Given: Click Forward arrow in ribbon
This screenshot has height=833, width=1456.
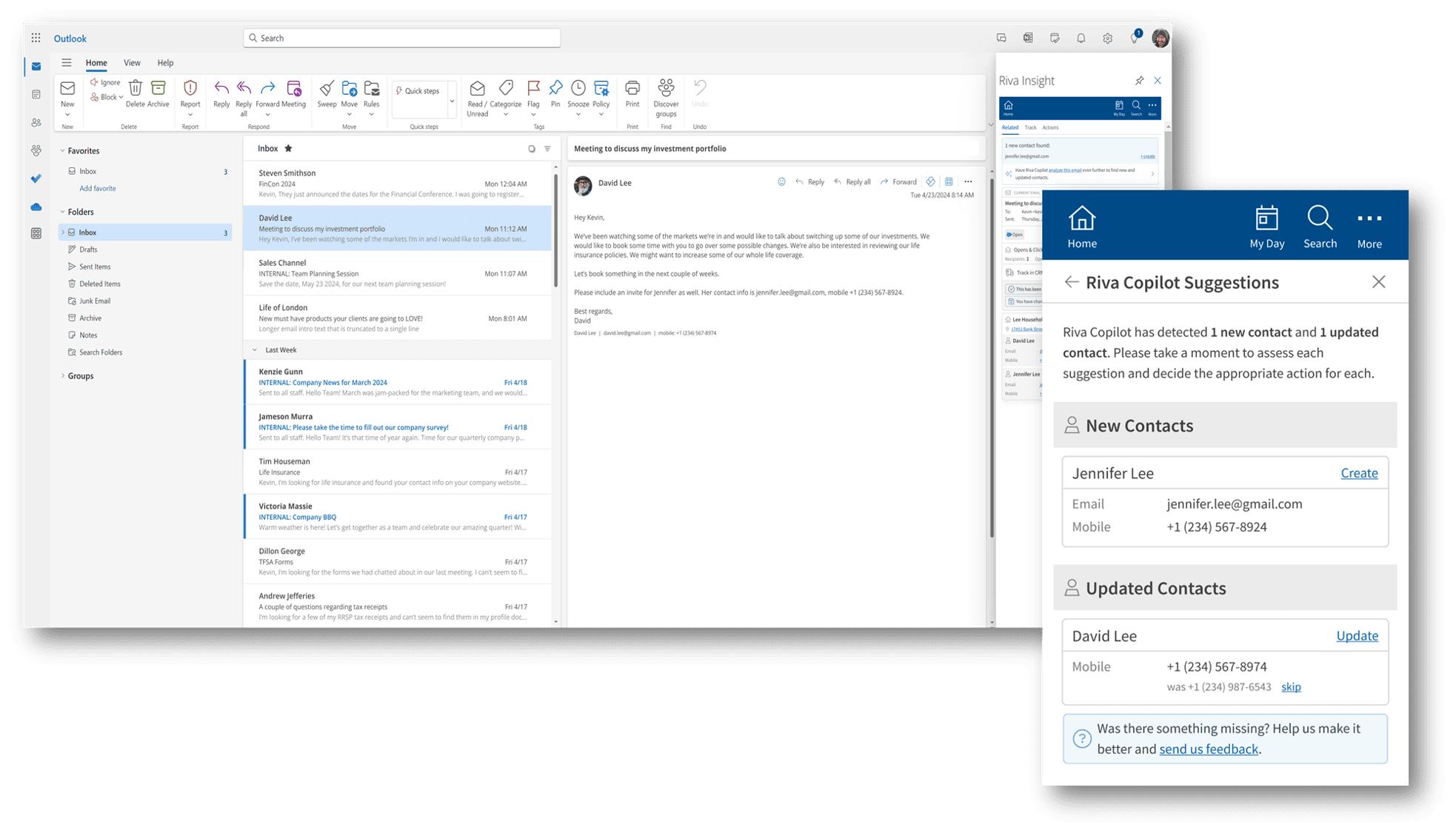Looking at the screenshot, I should tap(268, 88).
